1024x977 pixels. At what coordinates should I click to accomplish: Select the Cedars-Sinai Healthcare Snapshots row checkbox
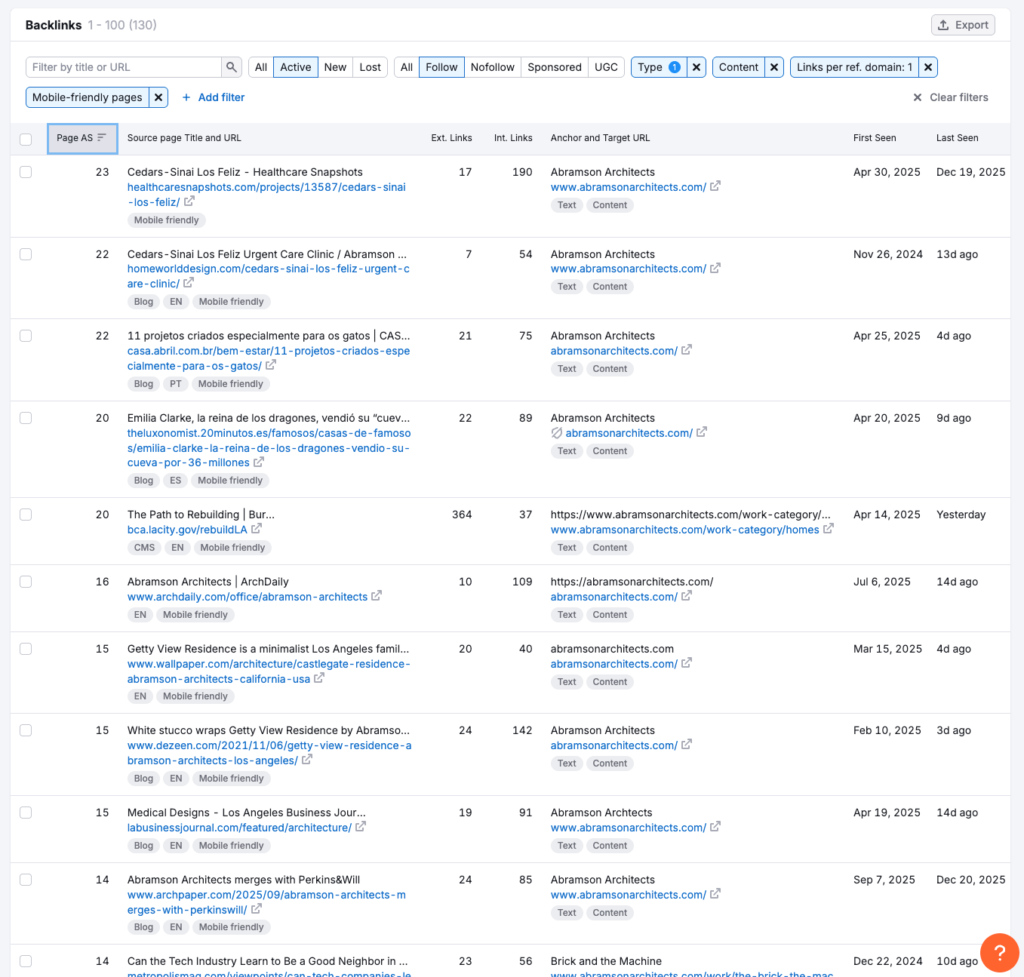[x=26, y=172]
